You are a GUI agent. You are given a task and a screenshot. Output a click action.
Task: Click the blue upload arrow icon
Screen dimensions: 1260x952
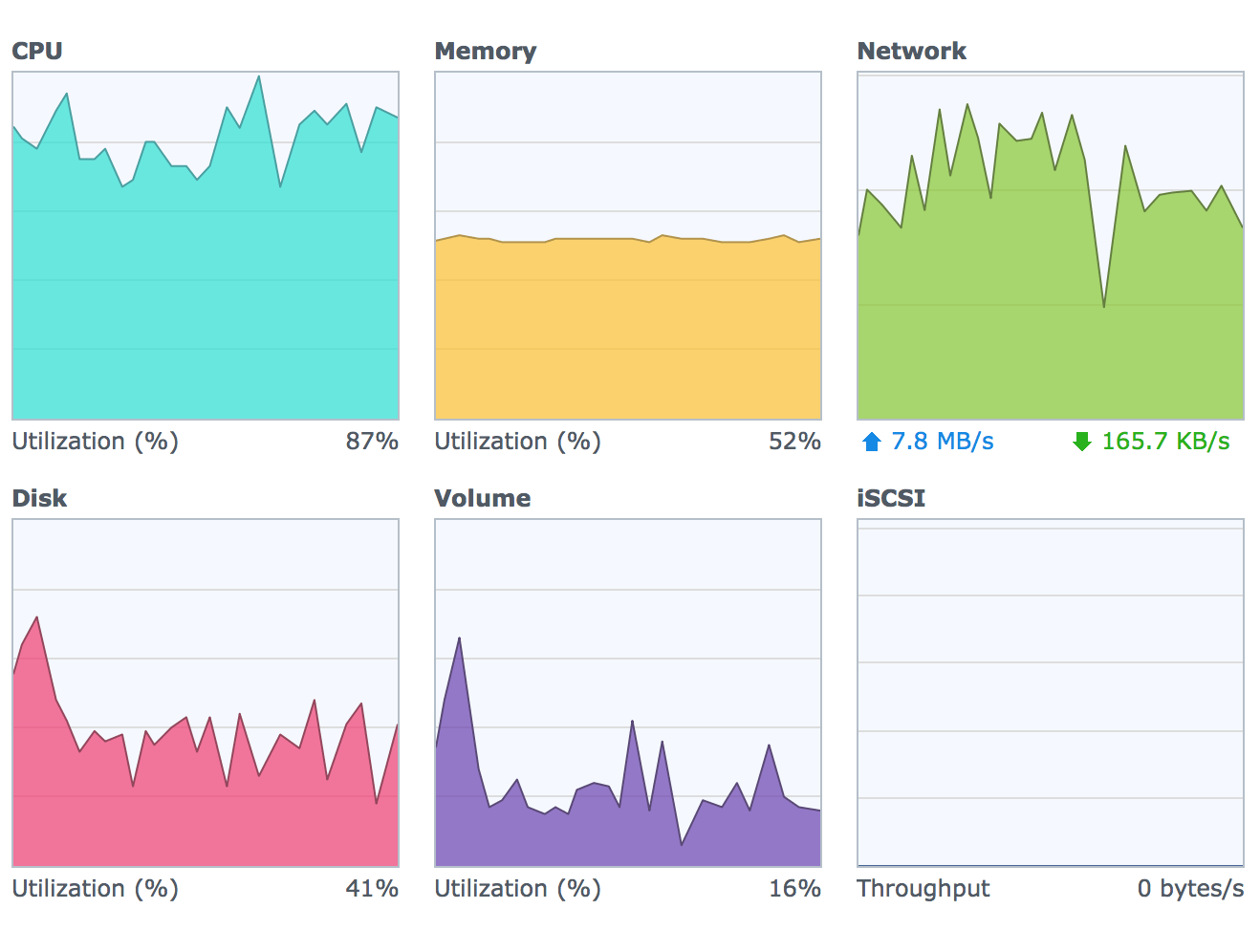[x=871, y=442]
